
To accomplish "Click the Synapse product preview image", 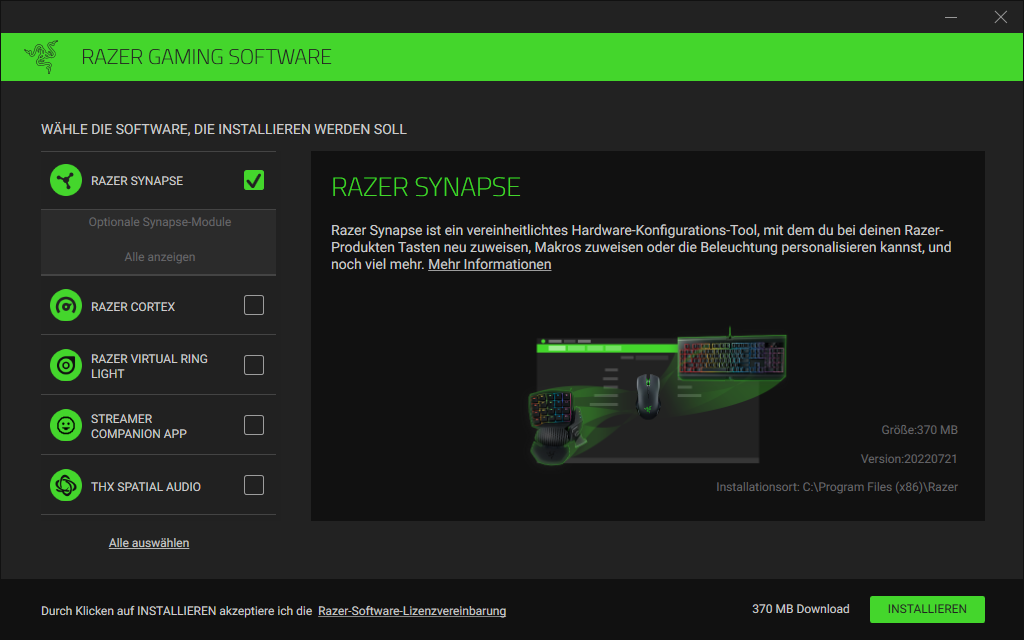I will pyautogui.click(x=657, y=396).
